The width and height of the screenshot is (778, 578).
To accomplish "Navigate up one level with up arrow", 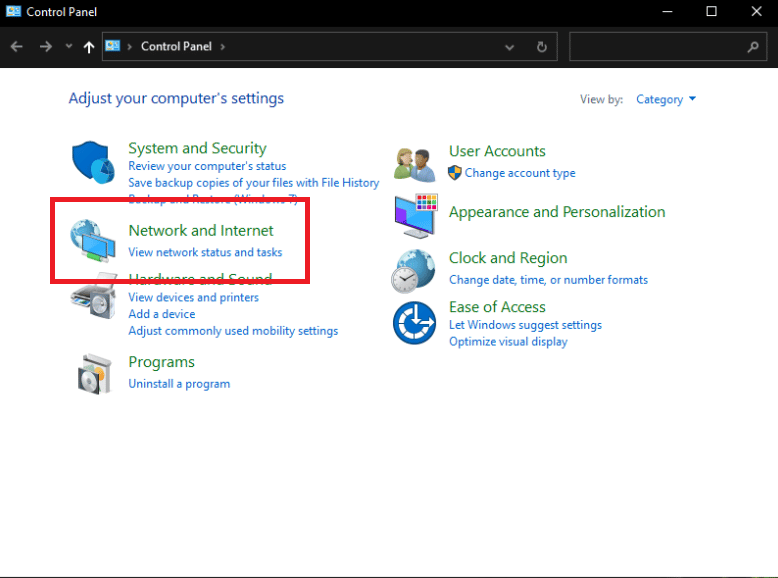I will [89, 47].
